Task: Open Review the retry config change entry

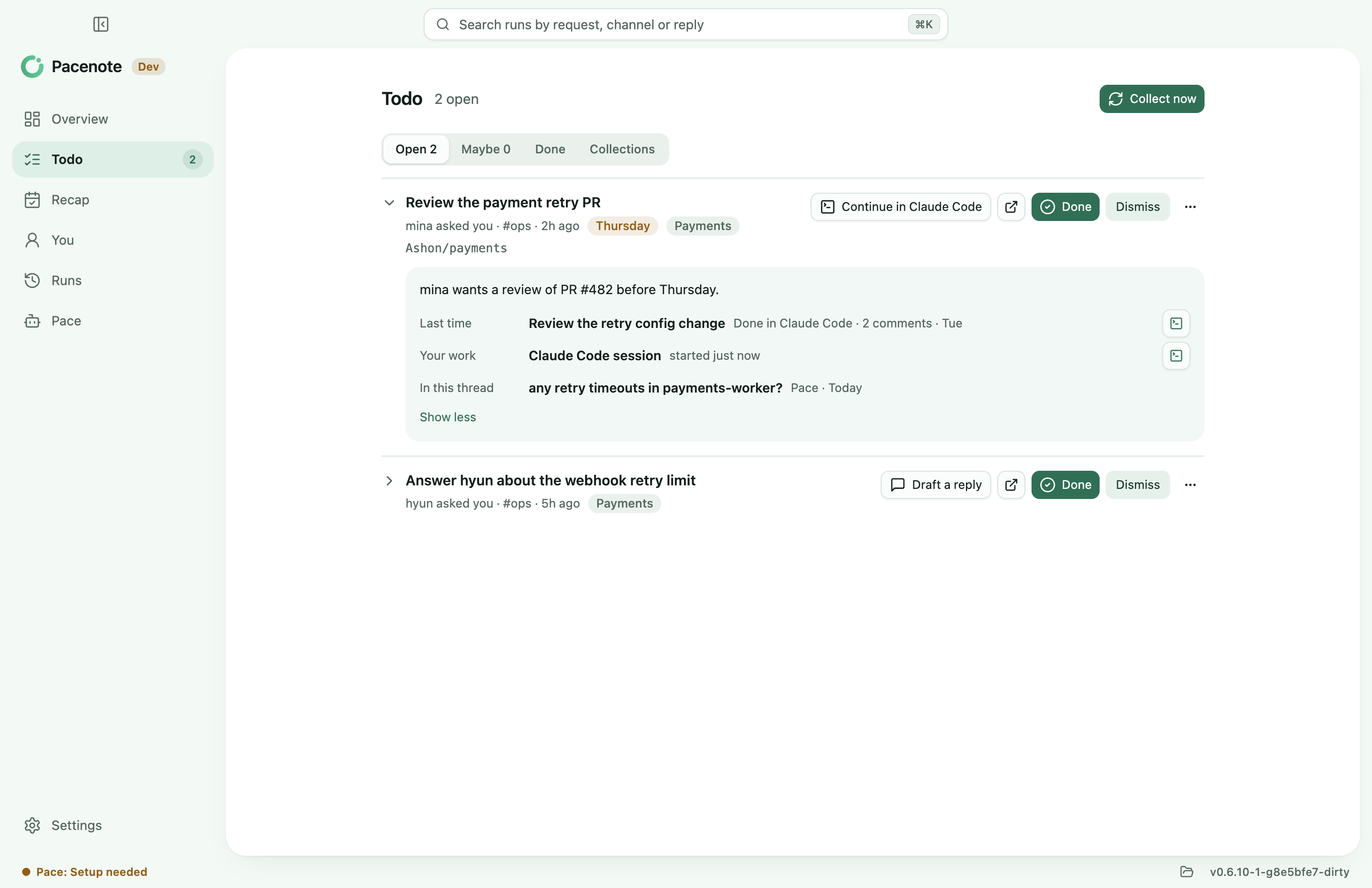Action: pos(626,323)
